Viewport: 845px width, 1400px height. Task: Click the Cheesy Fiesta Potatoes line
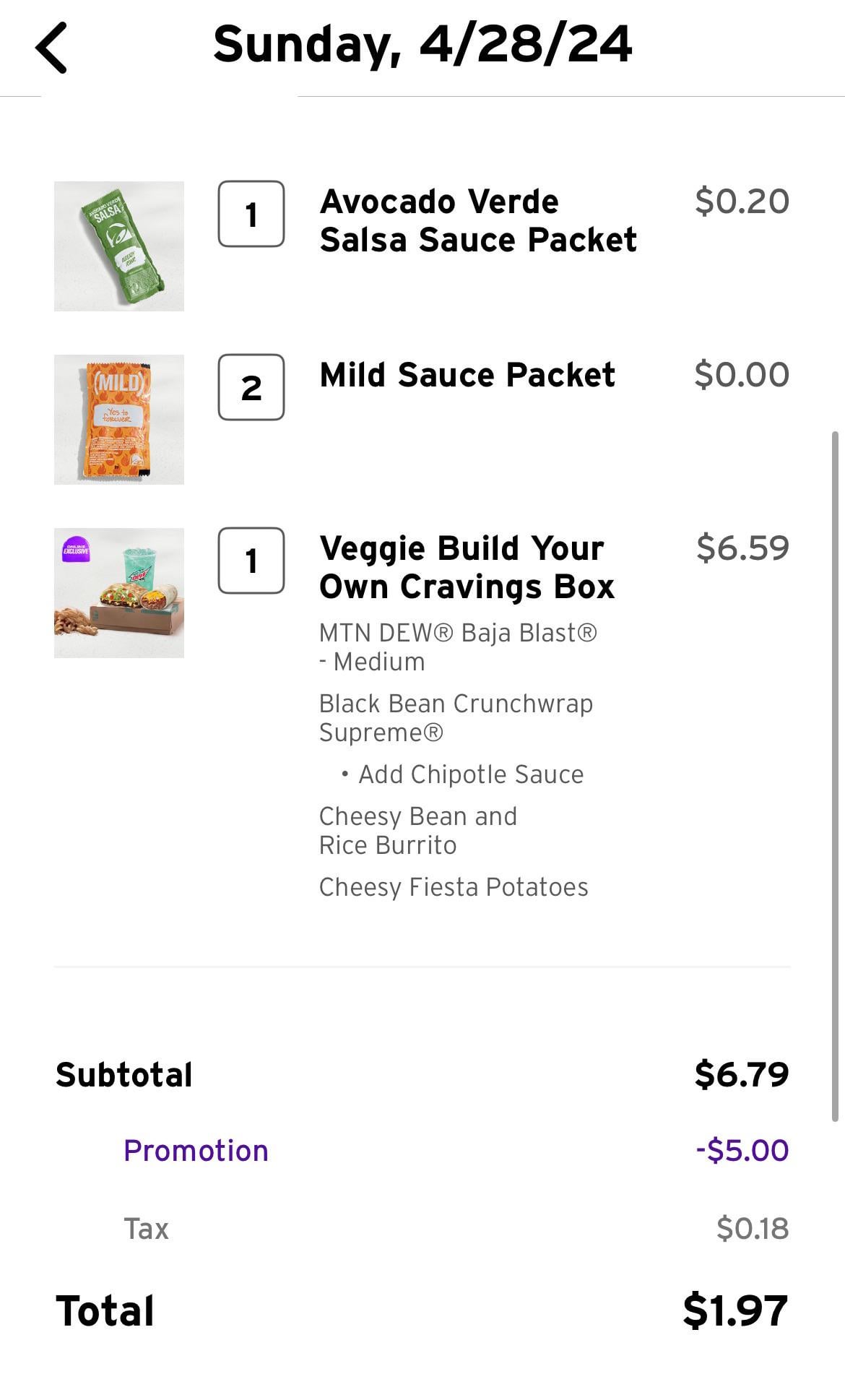coord(454,887)
